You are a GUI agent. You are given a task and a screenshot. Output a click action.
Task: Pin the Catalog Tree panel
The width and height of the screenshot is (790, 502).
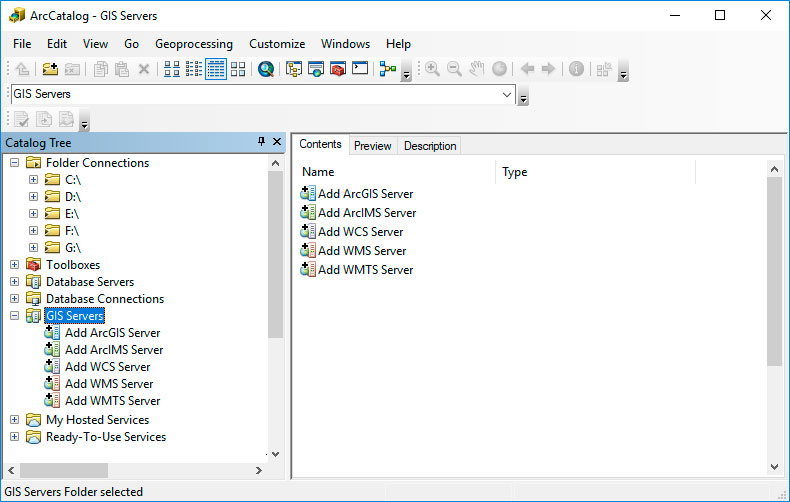click(x=261, y=142)
